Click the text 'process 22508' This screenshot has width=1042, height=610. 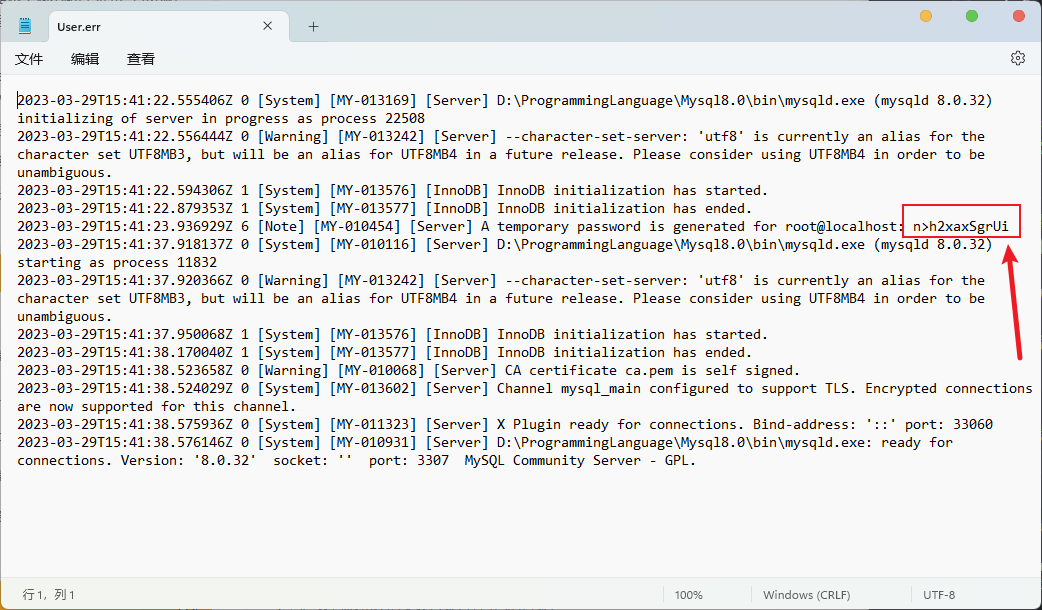pos(373,118)
